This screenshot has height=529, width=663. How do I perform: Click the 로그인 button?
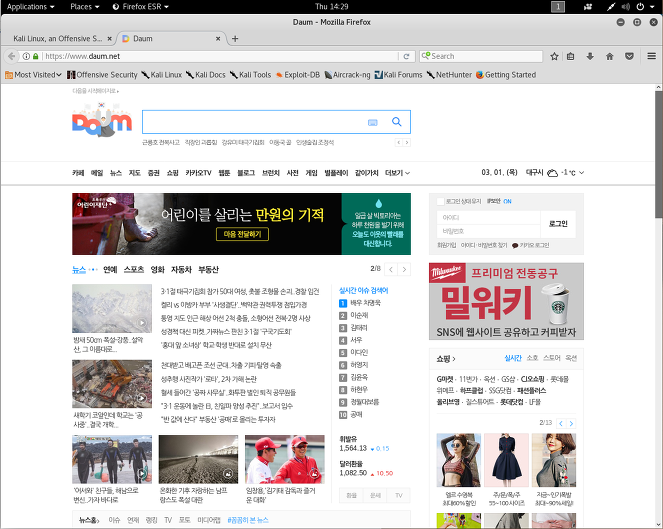pos(558,224)
